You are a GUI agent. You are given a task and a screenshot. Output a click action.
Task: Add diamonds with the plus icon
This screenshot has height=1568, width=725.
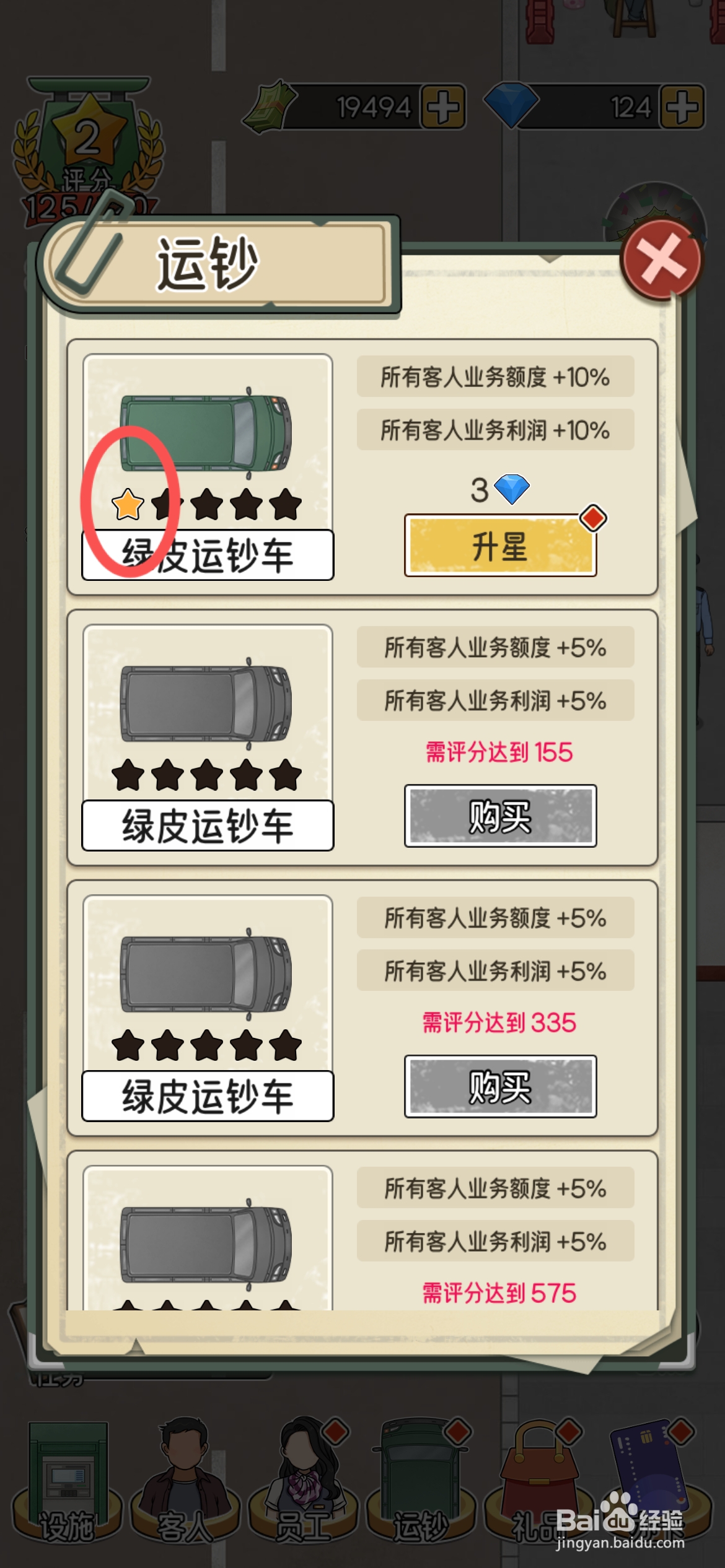pyautogui.click(x=682, y=107)
